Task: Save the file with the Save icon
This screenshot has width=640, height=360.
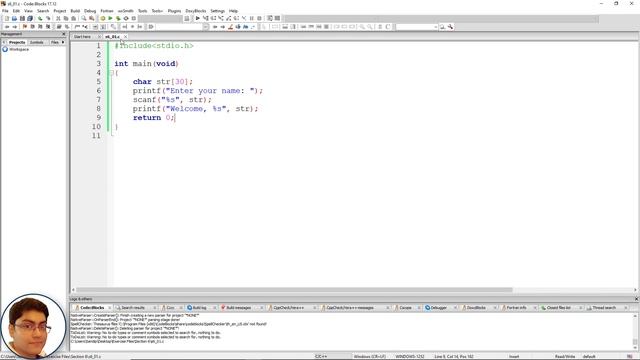Action: [22, 18]
